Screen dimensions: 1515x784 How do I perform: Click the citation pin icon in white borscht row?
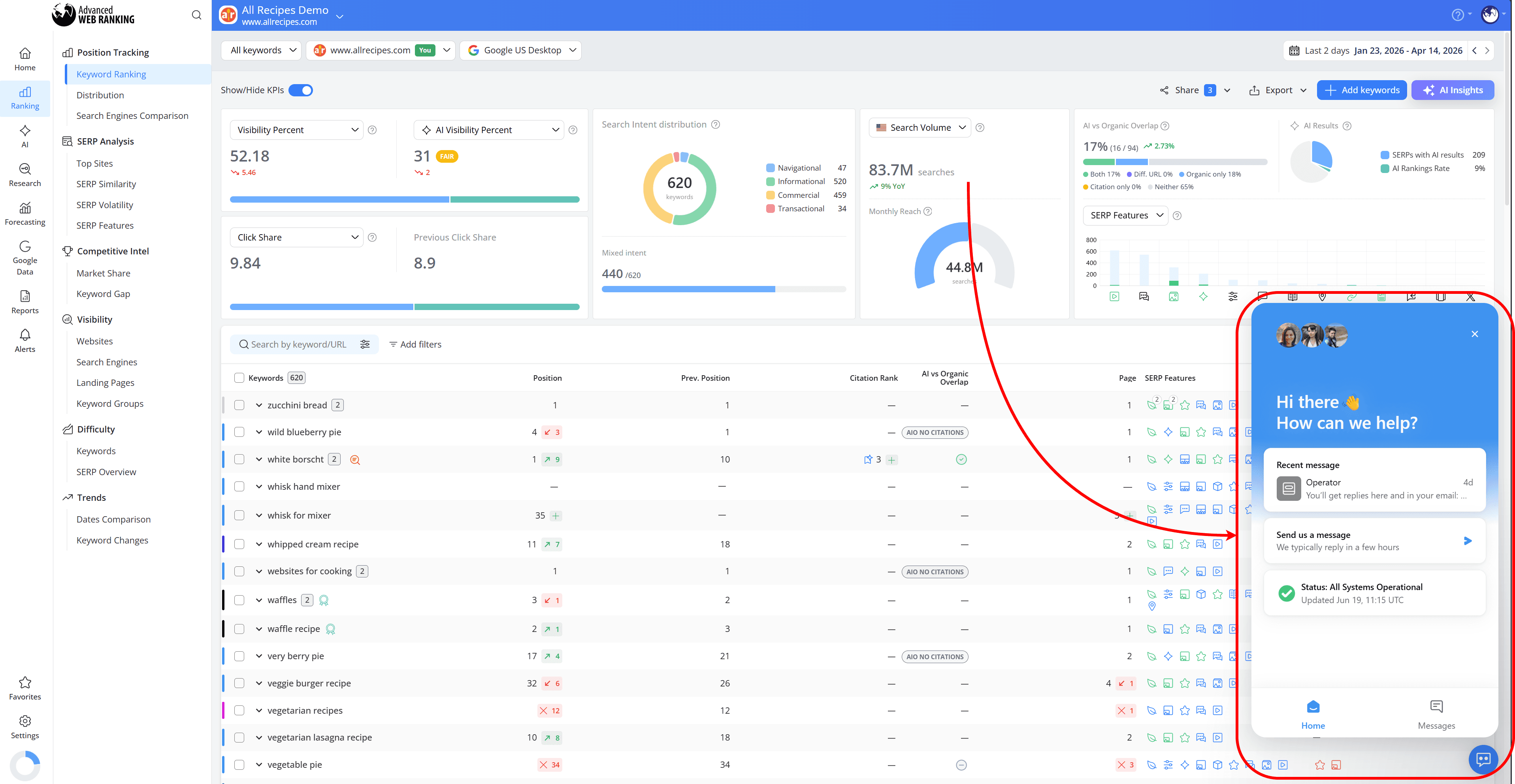[x=868, y=460]
